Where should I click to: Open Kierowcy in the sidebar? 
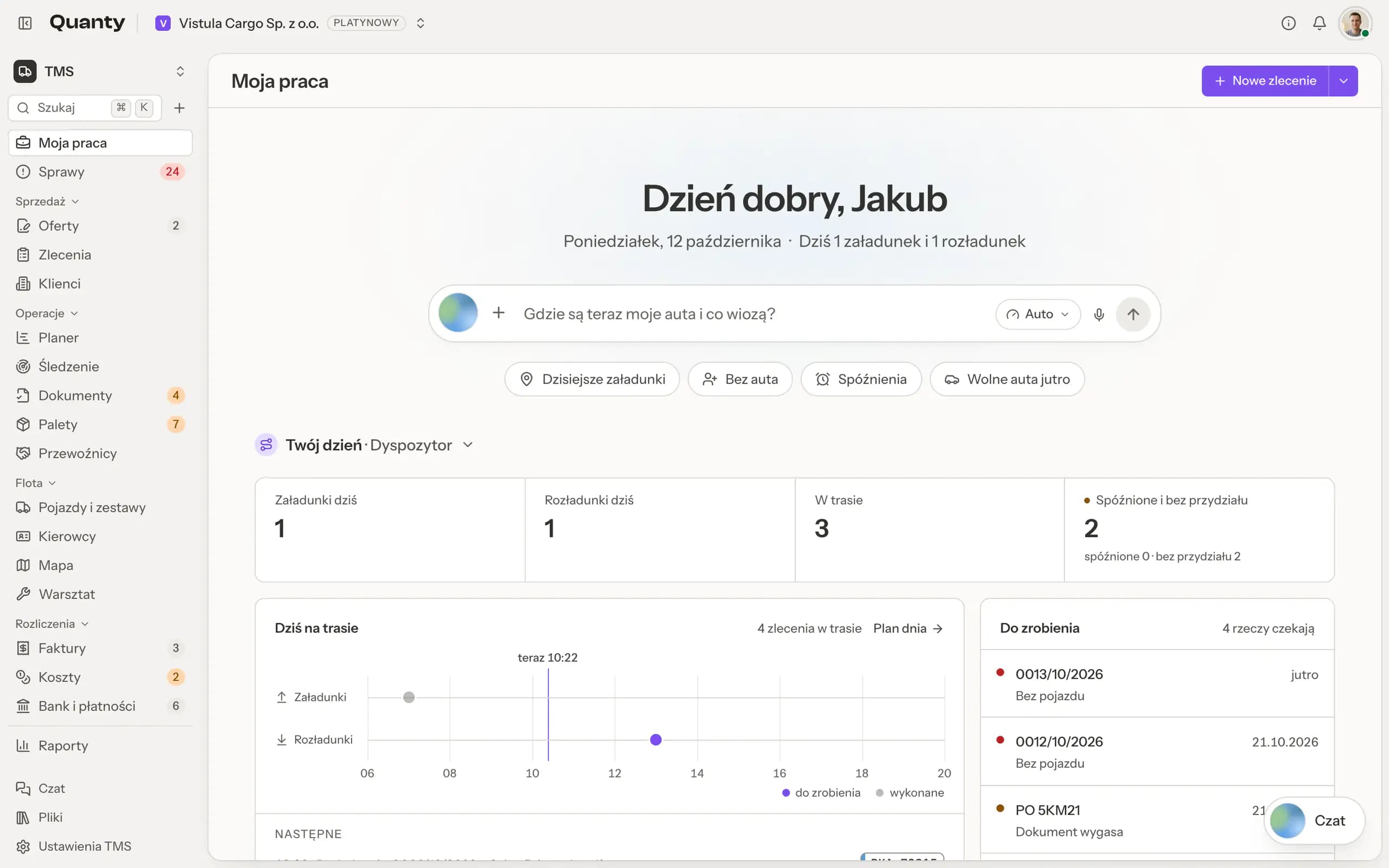pos(100,536)
